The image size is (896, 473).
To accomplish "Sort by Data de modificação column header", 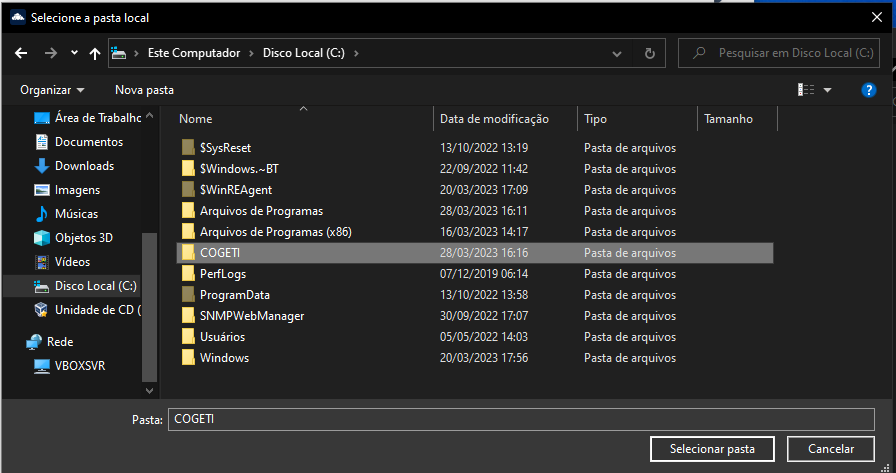I will pos(494,119).
